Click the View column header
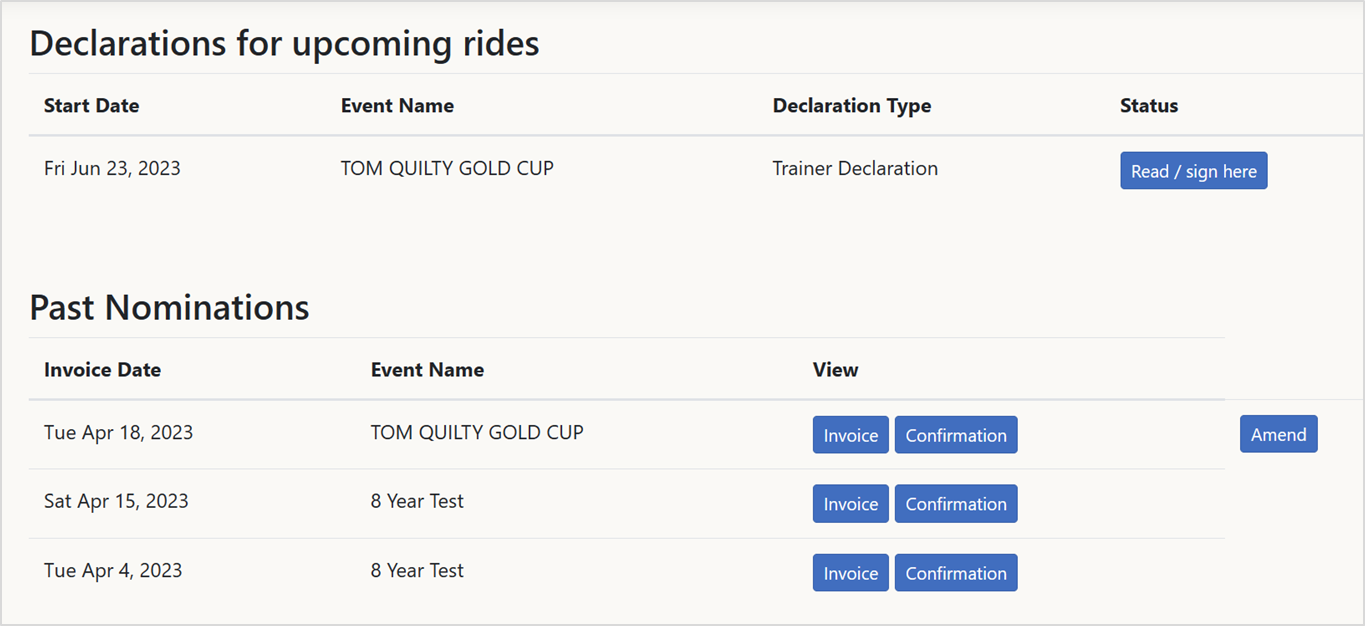1365x626 pixels. 835,369
